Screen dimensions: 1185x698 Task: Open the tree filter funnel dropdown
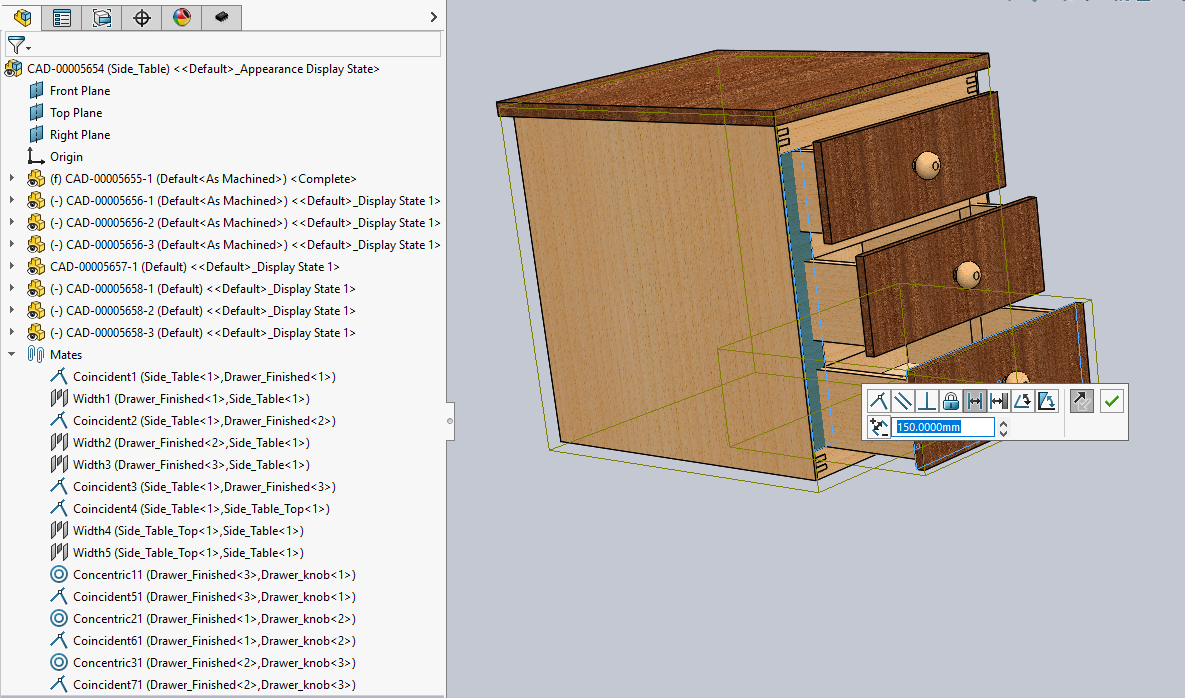(x=19, y=45)
